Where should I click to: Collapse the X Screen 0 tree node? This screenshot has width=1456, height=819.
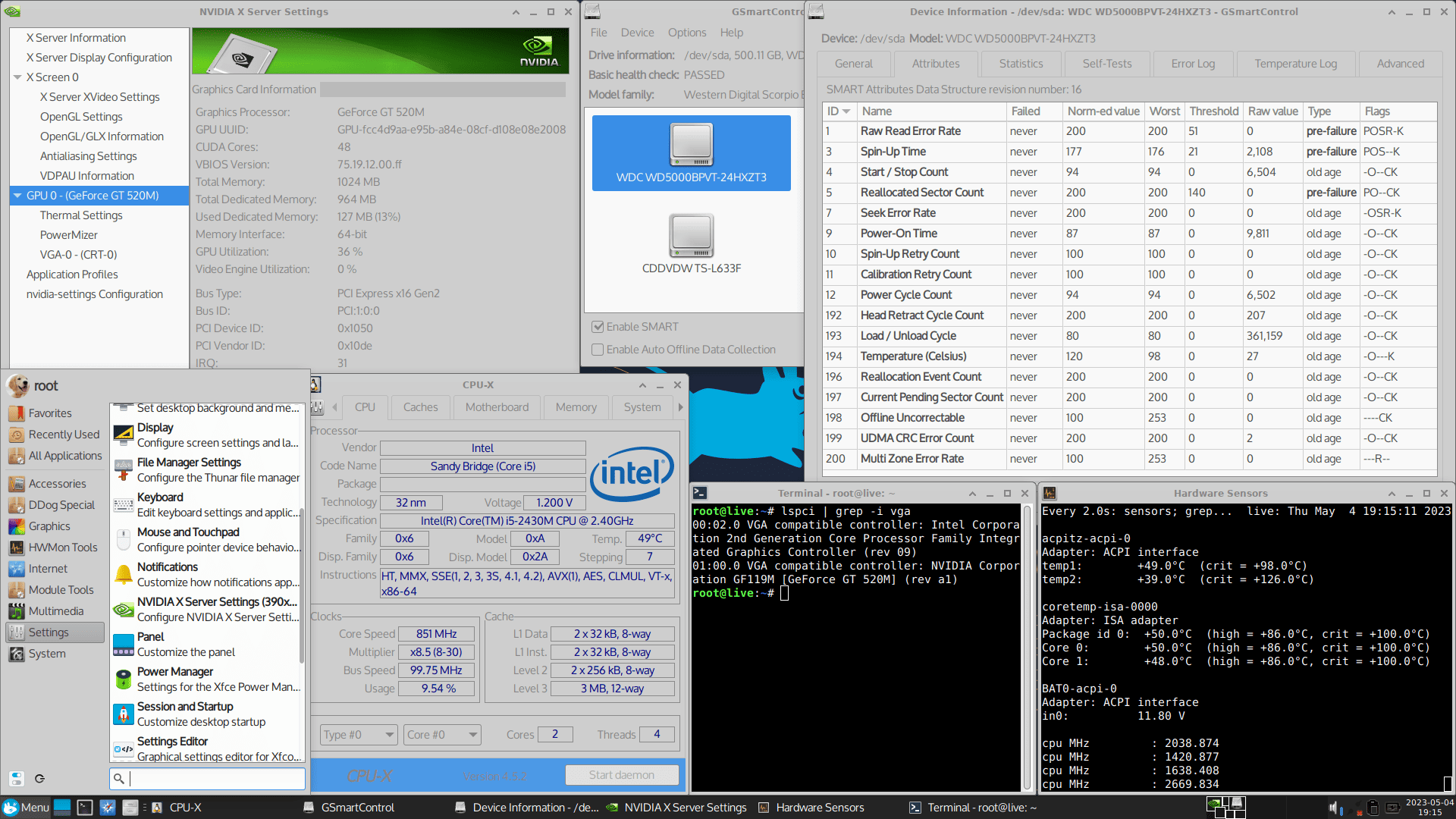[17, 77]
